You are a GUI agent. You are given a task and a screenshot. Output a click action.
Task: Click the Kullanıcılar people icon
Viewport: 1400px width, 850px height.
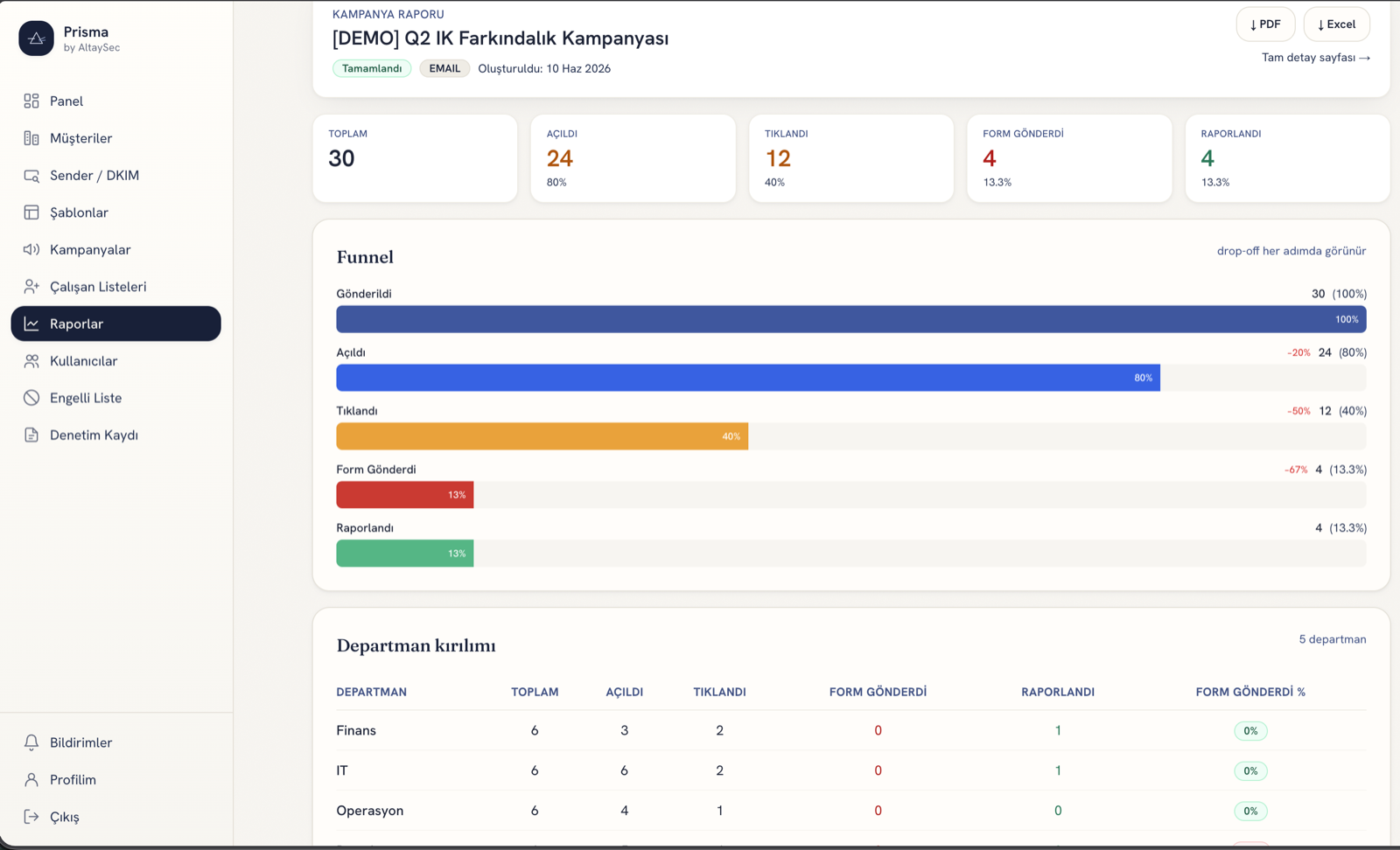[31, 361]
